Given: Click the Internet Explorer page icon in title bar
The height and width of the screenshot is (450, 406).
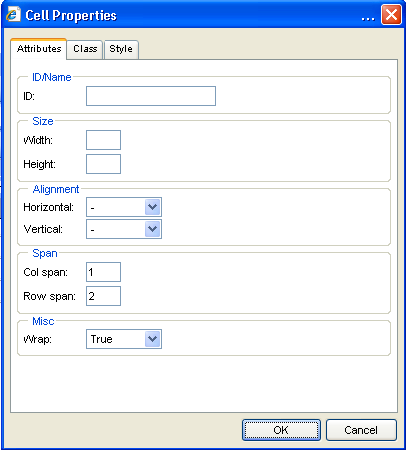Looking at the screenshot, I should pyautogui.click(x=13, y=15).
